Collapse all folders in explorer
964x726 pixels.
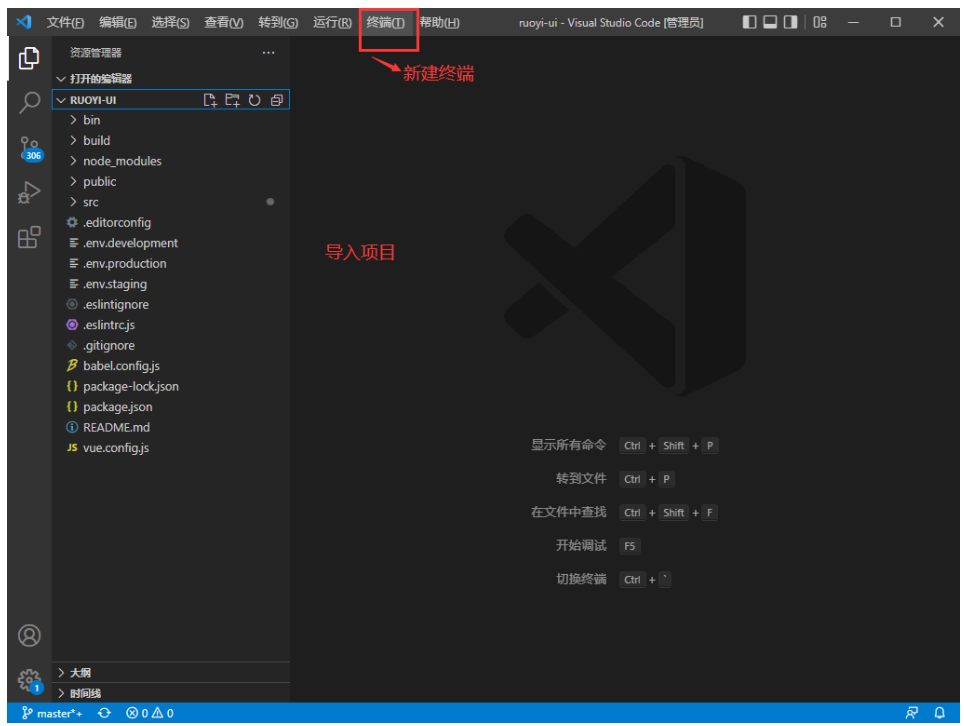(276, 100)
